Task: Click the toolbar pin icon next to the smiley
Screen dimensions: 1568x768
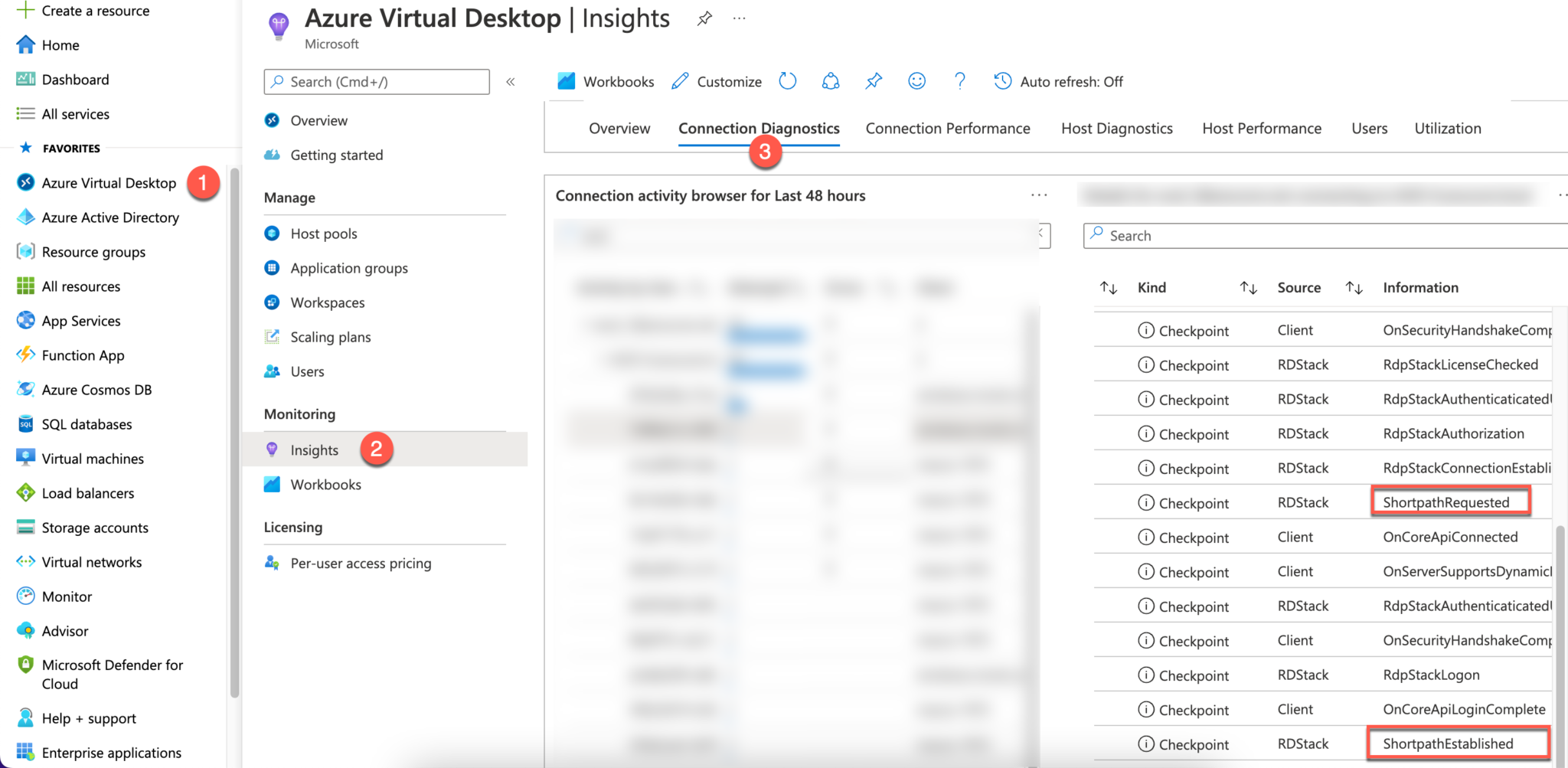Action: tap(874, 81)
